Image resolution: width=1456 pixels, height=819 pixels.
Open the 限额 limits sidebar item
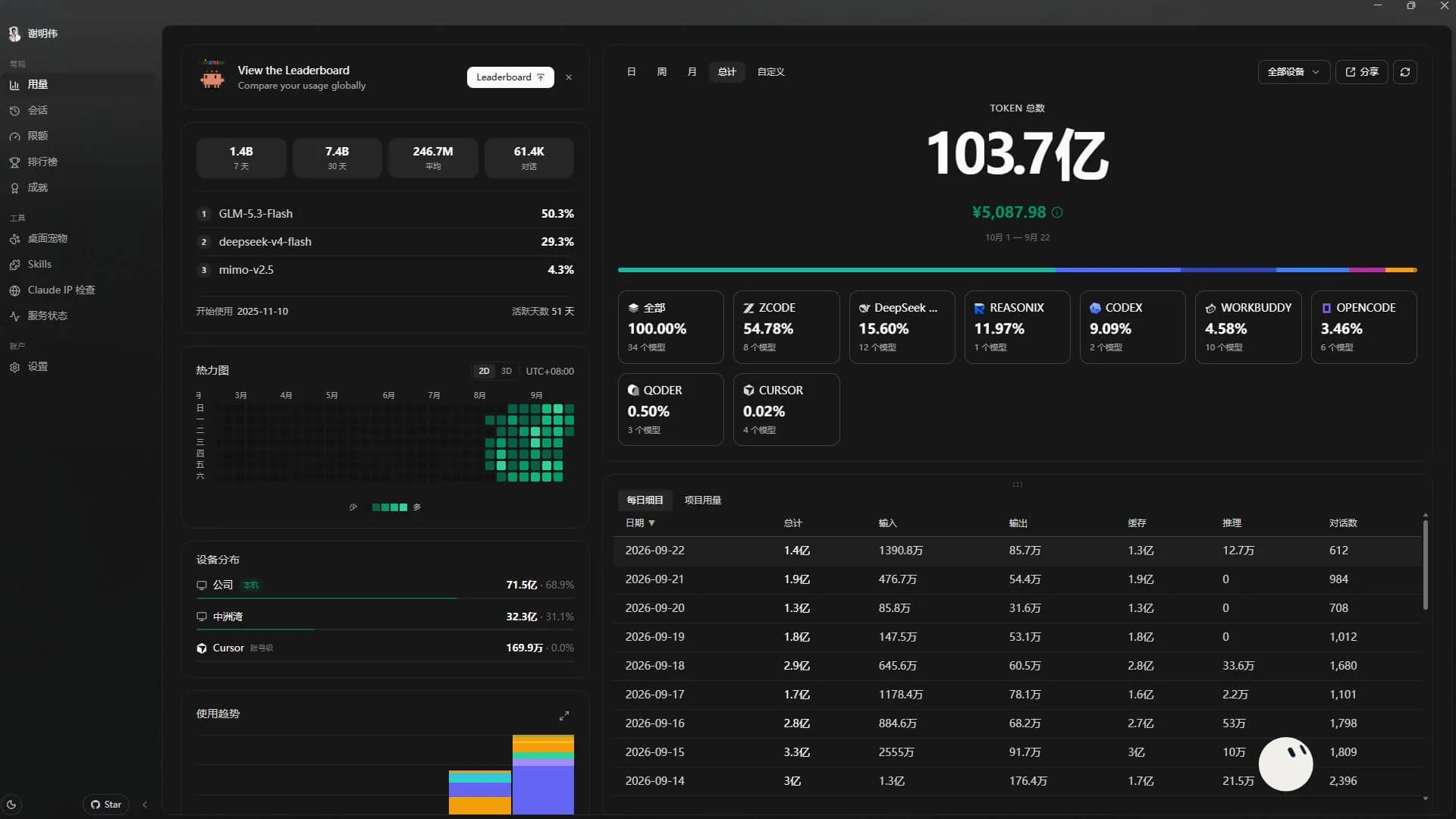pos(79,136)
